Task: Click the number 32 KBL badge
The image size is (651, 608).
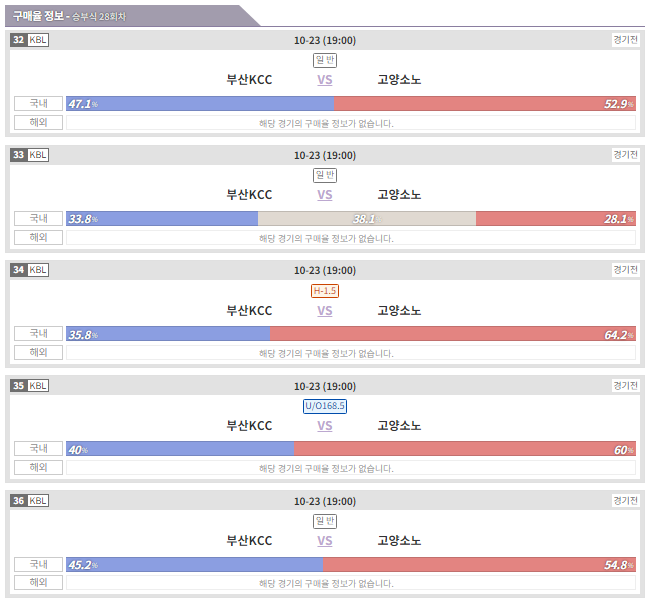Action: tap(29, 40)
